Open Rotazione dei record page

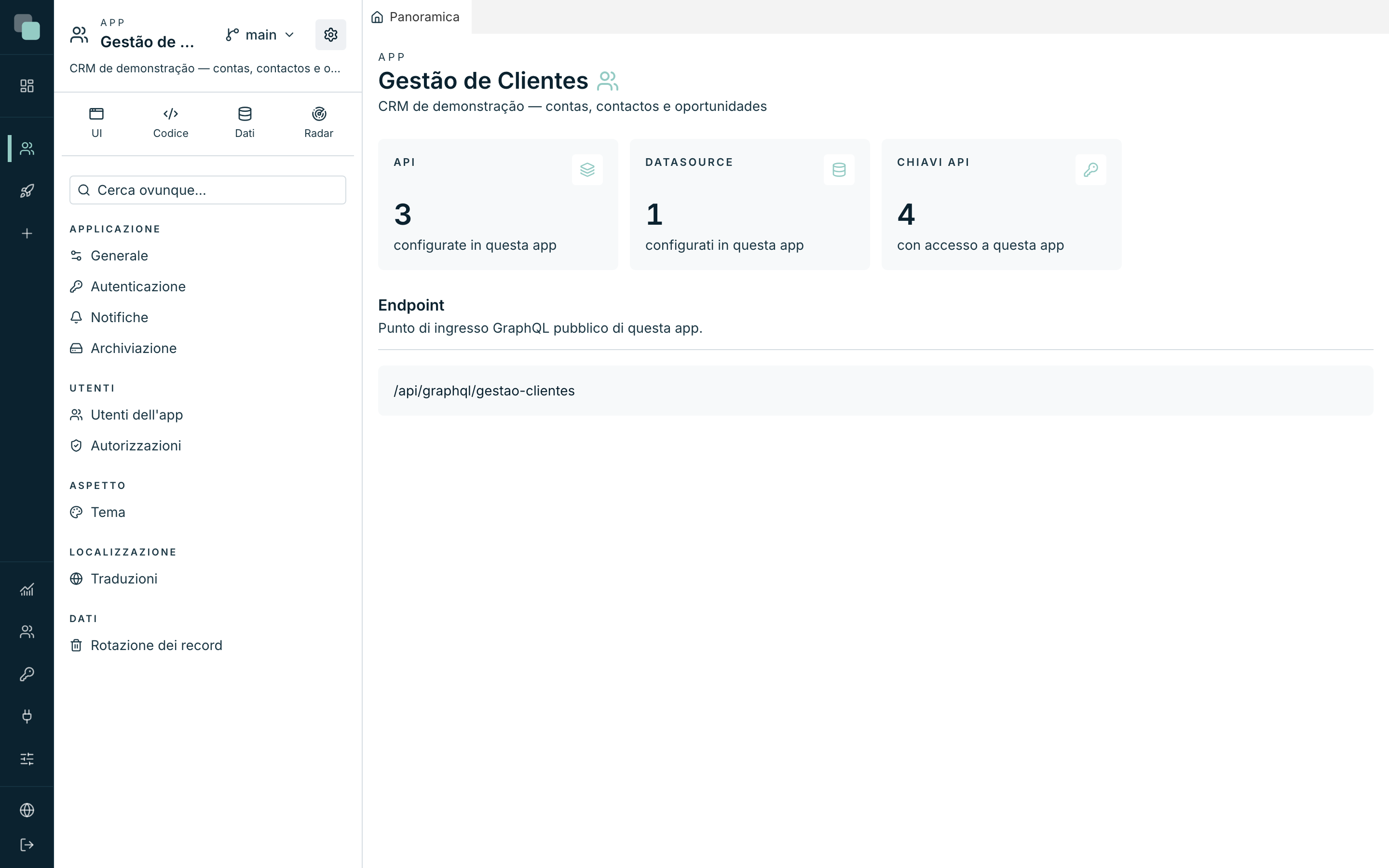[x=208, y=645]
